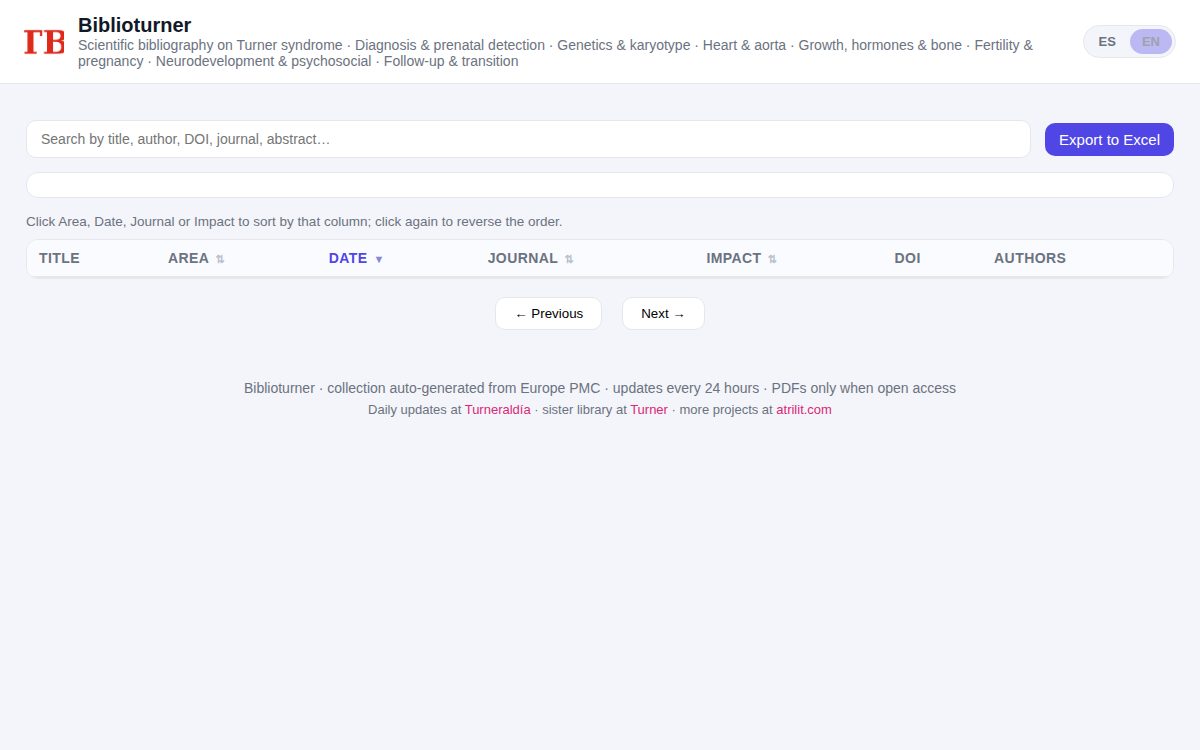The image size is (1200, 750).
Task: Sort table by Impact column
Action: [x=741, y=258]
